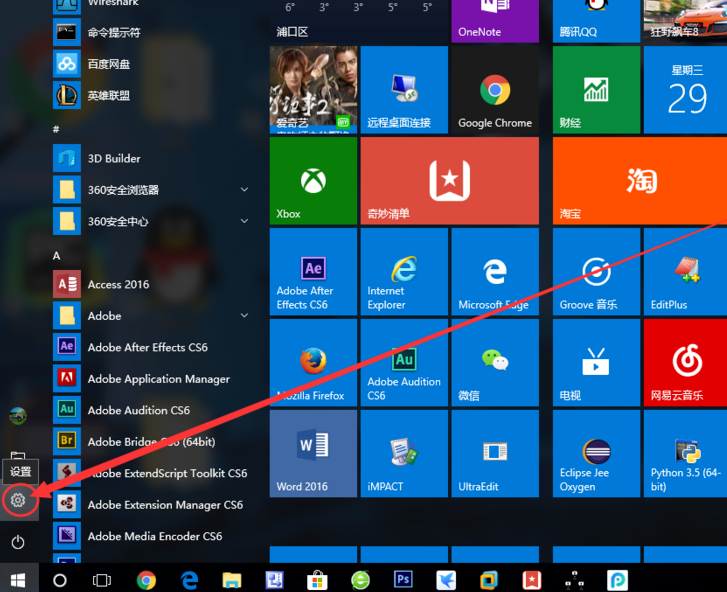Open the Internet Explorer tile
The height and width of the screenshot is (592, 727).
(x=404, y=272)
